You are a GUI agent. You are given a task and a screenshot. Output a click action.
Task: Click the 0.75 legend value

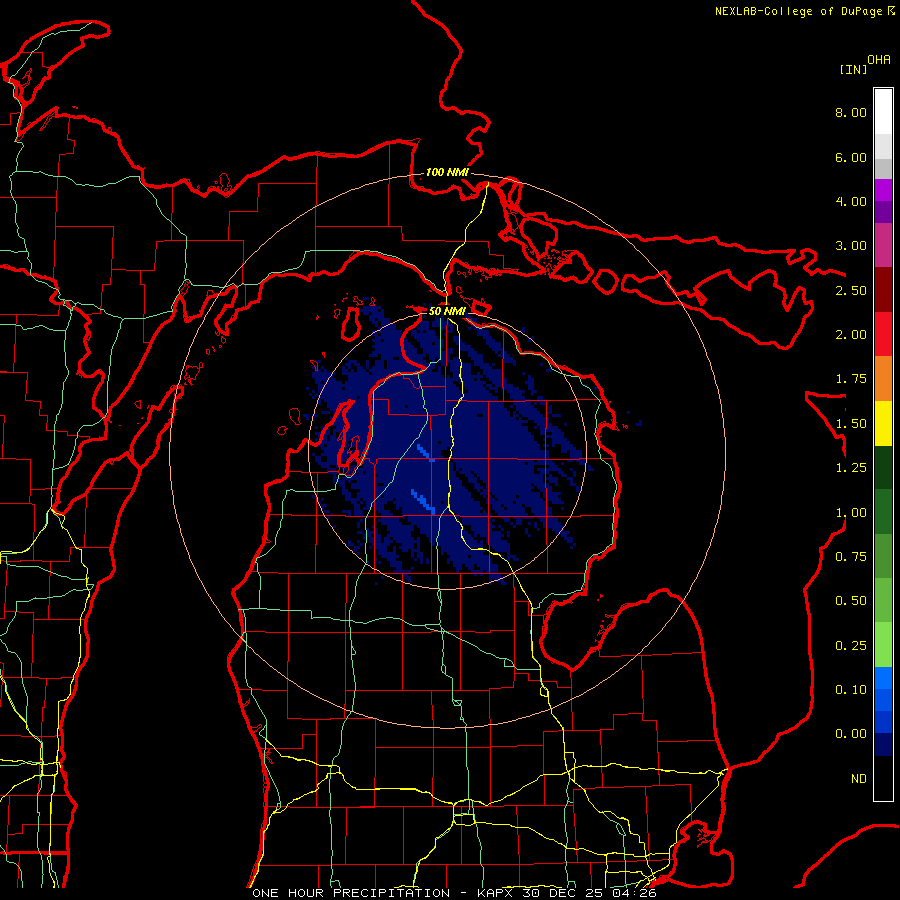851,557
